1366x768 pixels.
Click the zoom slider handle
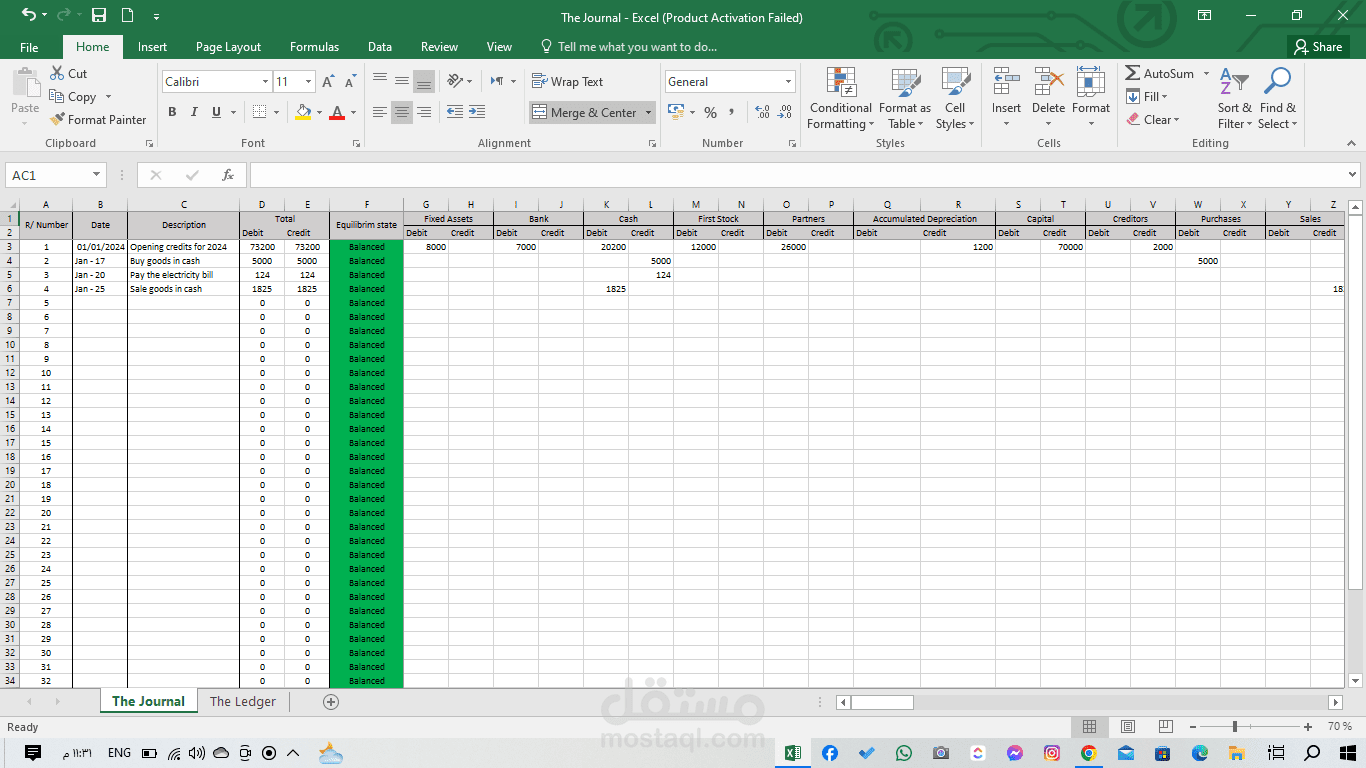point(1235,727)
